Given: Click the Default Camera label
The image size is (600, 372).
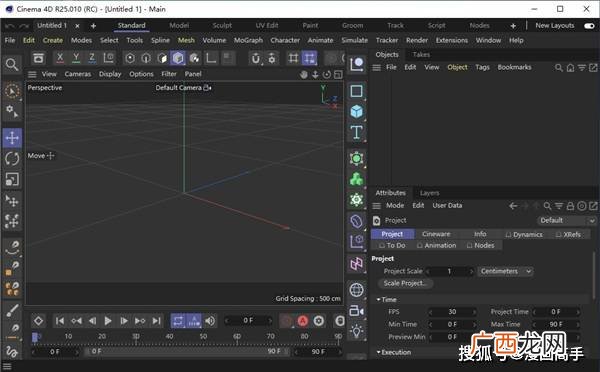Looking at the screenshot, I should (178, 88).
